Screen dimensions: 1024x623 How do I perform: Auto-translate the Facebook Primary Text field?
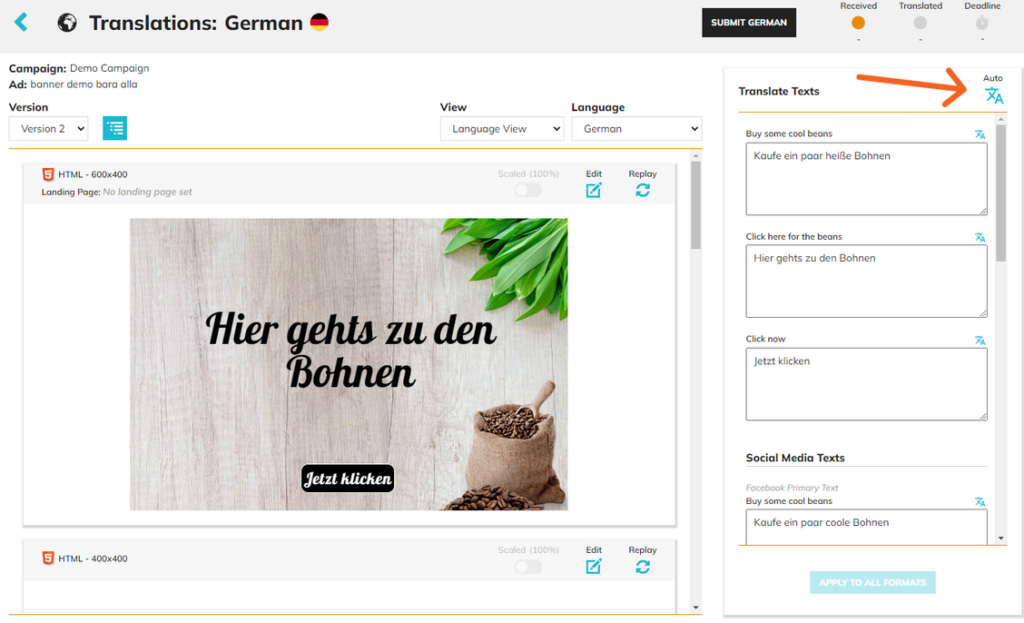point(980,502)
